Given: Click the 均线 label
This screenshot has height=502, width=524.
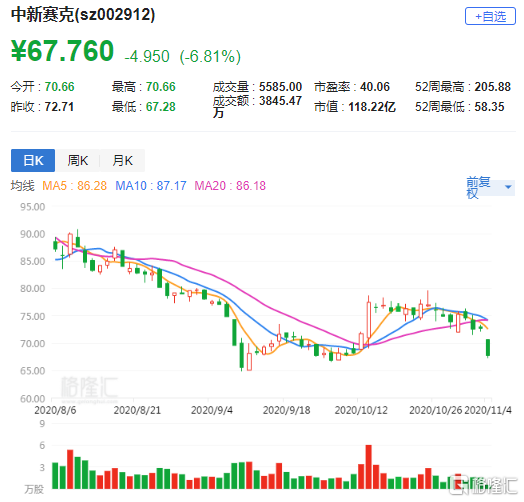Looking at the screenshot, I should (x=22, y=185).
